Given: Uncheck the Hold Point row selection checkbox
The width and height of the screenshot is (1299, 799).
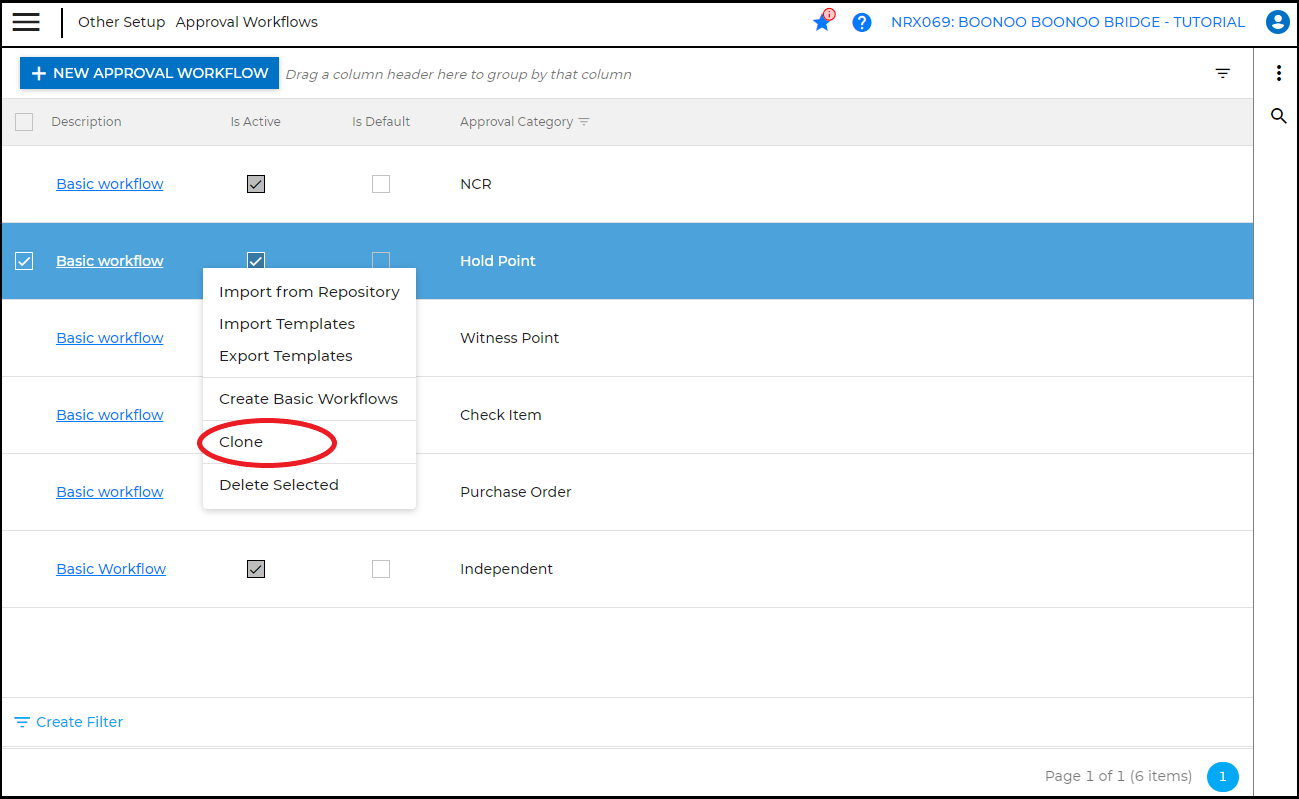Looking at the screenshot, I should coord(24,261).
